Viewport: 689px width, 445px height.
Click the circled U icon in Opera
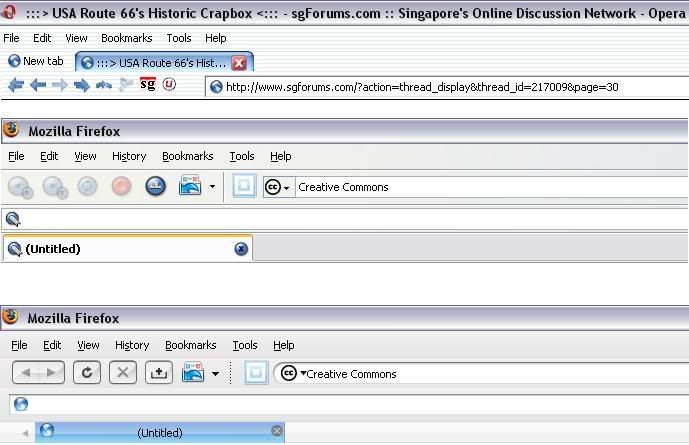(x=169, y=84)
